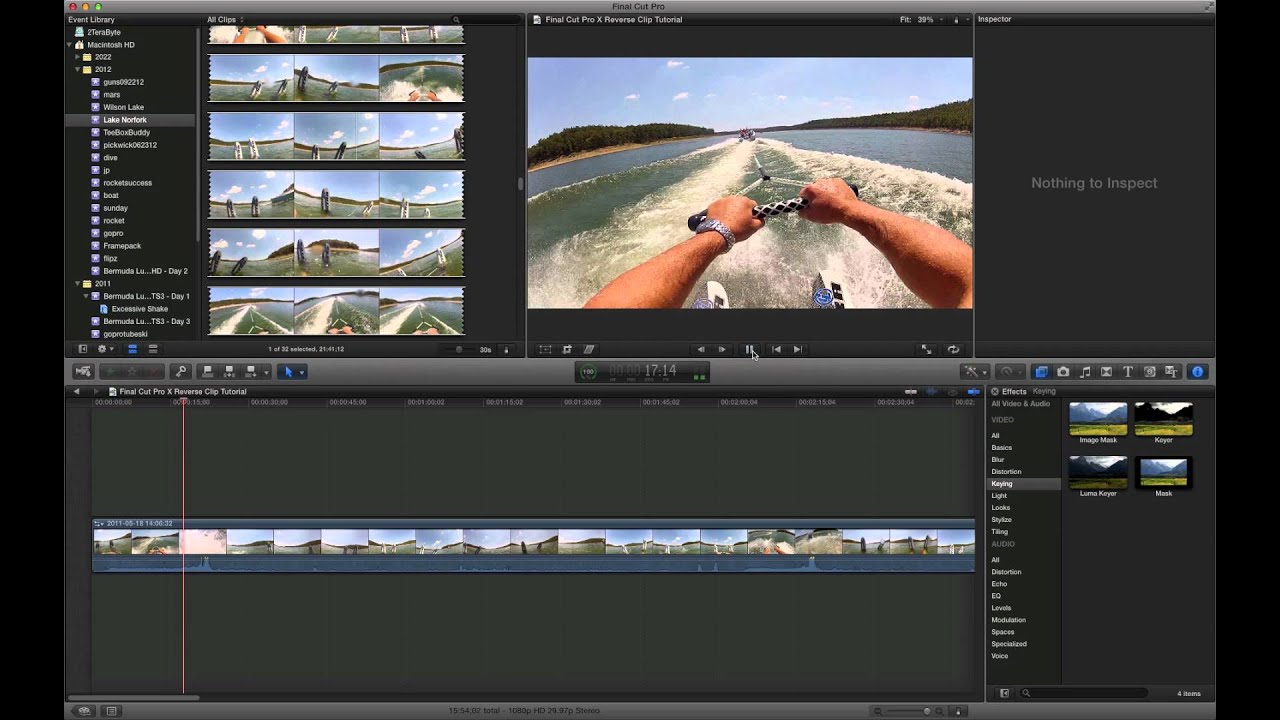The image size is (1280, 720).
Task: Play in reverse in the viewer
Action: (700, 349)
